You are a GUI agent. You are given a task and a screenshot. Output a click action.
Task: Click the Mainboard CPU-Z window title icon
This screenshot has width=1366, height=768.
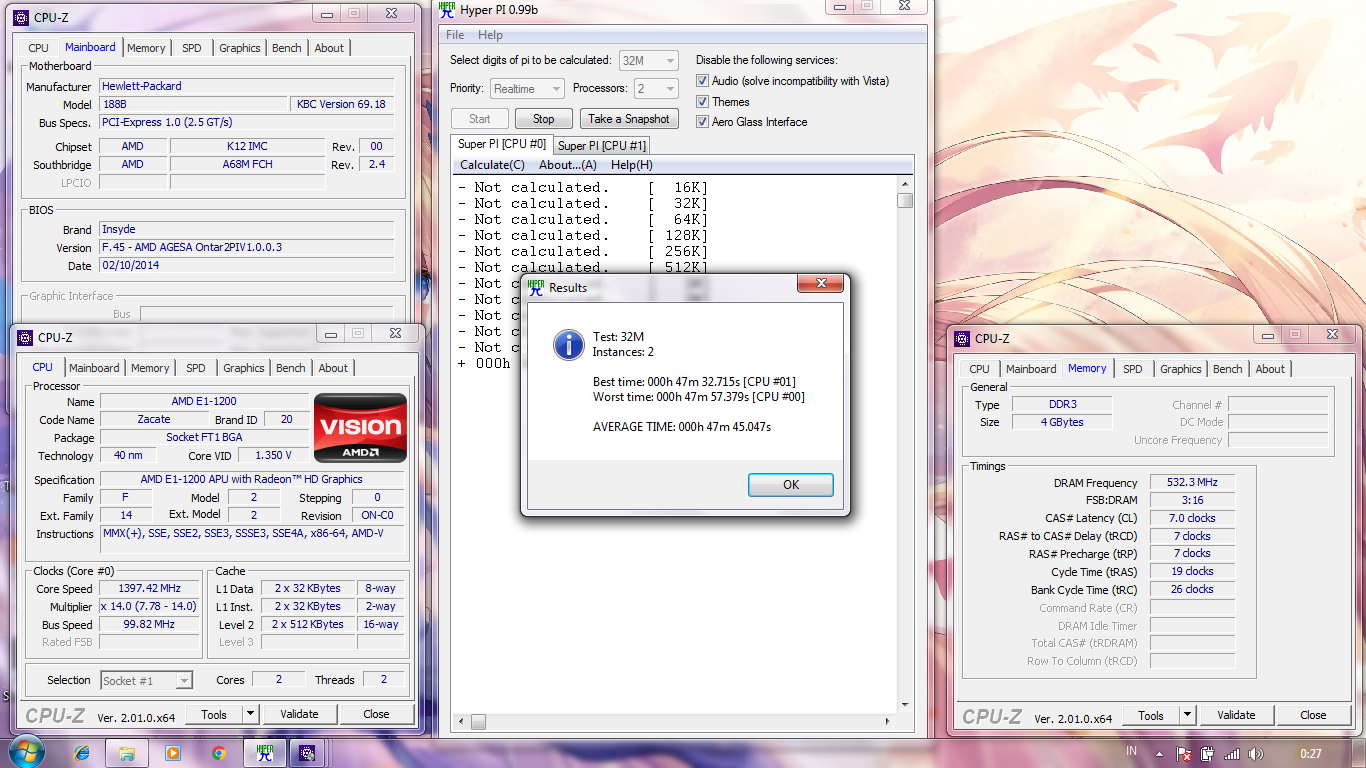(x=22, y=15)
